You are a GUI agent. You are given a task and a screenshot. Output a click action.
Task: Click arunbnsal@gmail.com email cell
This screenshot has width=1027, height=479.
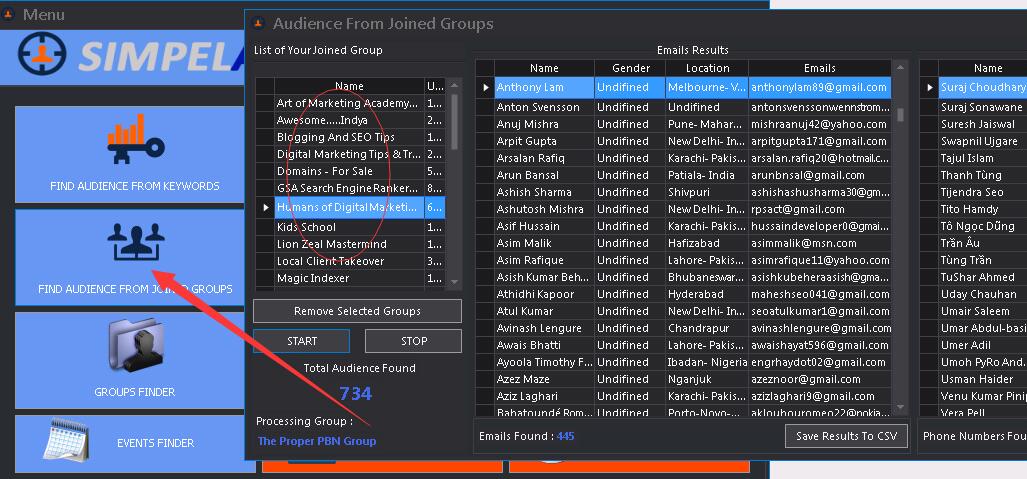pyautogui.click(x=819, y=175)
